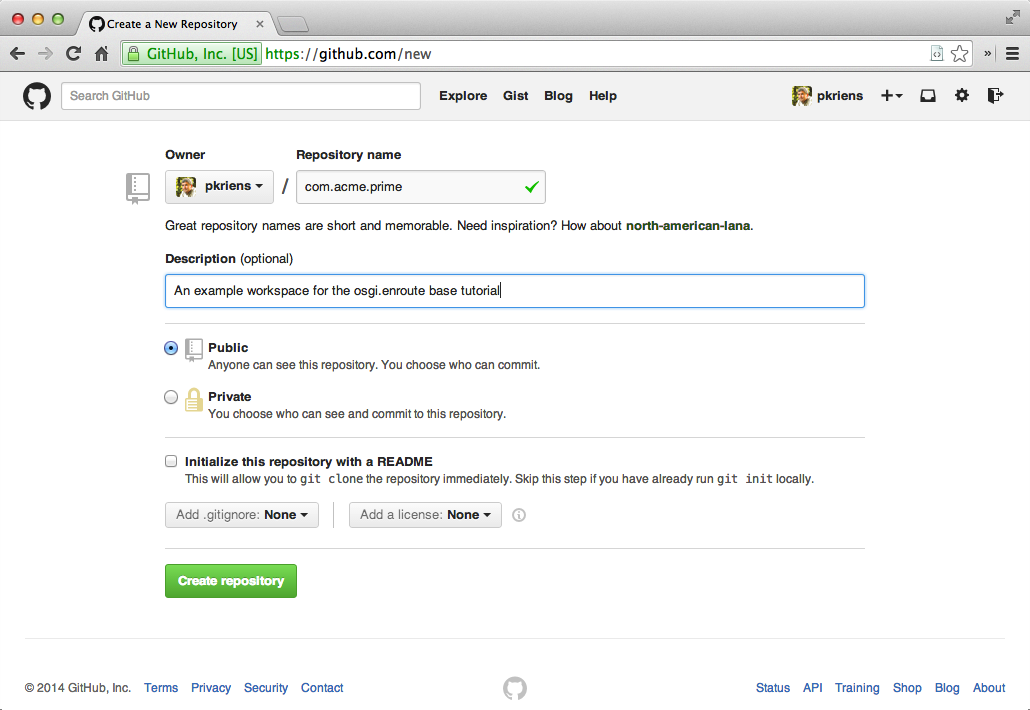The image size is (1030, 710).
Task: Show hidden extensions via the double chevron
Action: pos(987,54)
